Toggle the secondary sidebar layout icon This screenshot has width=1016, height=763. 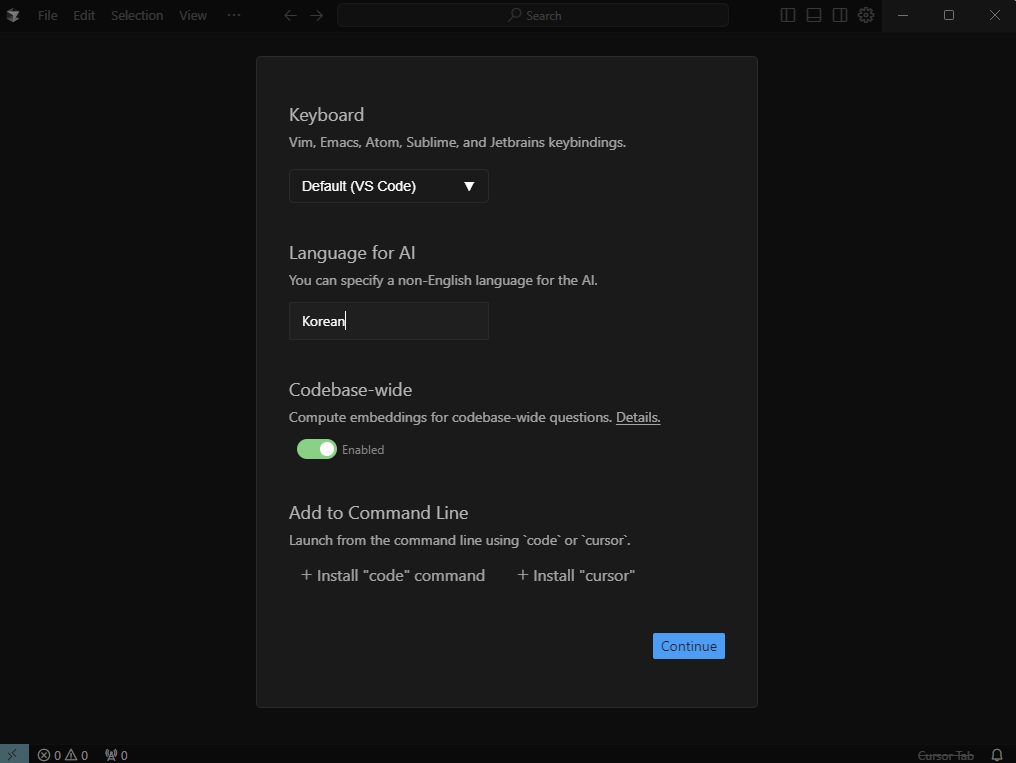840,16
